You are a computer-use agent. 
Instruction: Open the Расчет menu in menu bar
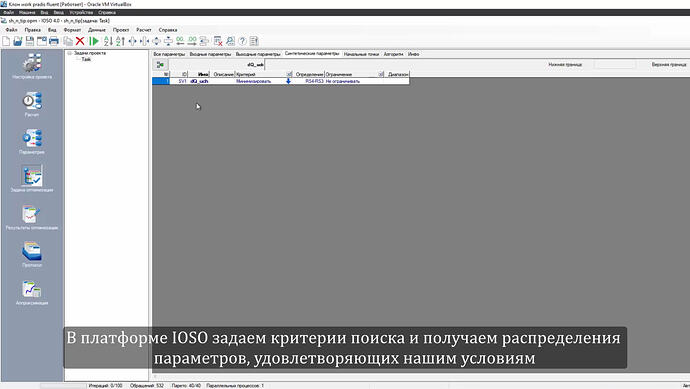(x=144, y=30)
